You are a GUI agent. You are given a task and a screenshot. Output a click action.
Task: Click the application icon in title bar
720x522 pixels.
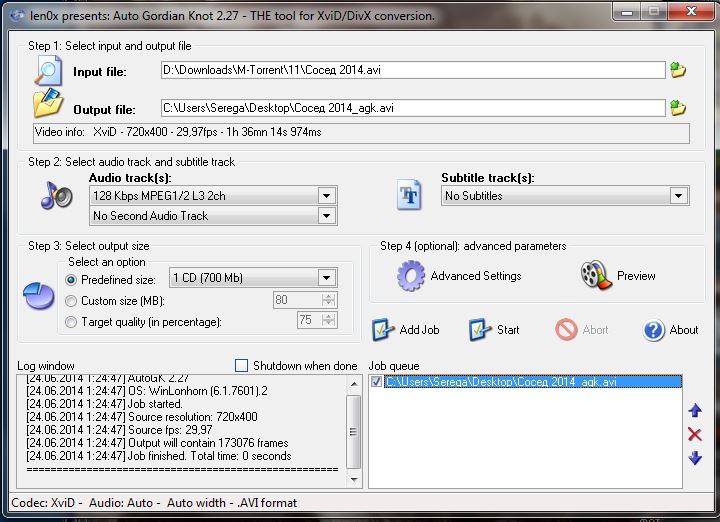pyautogui.click(x=17, y=15)
